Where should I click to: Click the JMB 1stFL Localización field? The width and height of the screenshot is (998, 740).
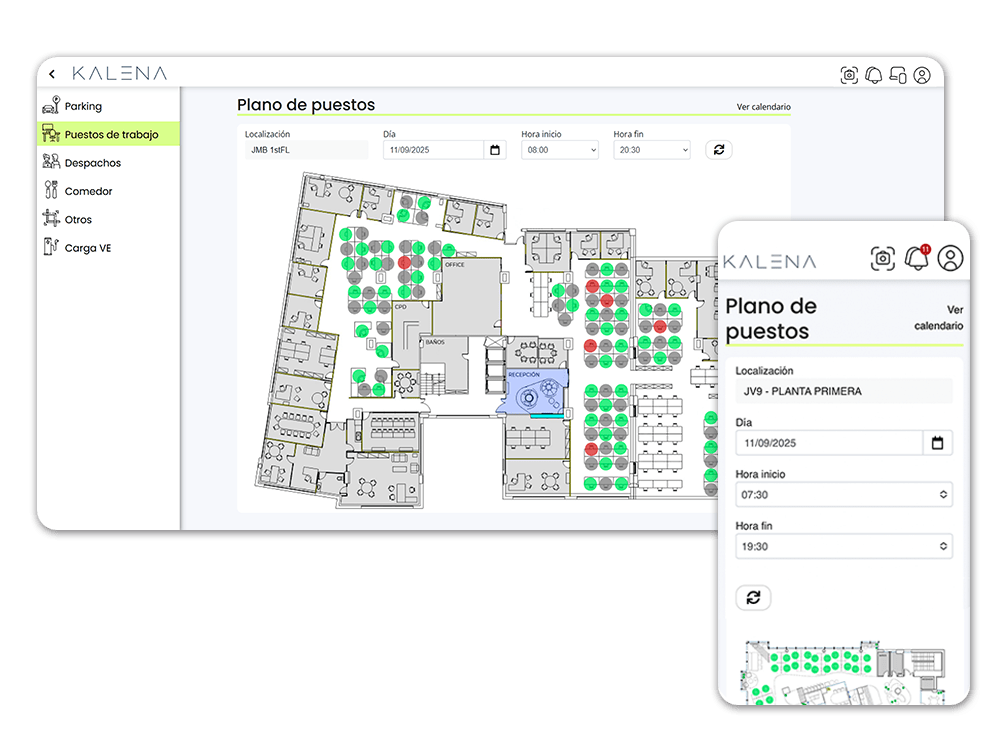306,150
